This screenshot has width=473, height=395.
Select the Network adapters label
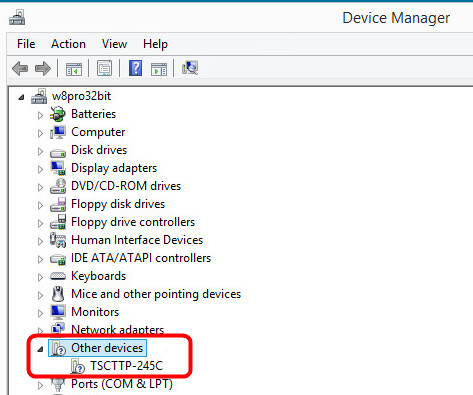point(118,329)
